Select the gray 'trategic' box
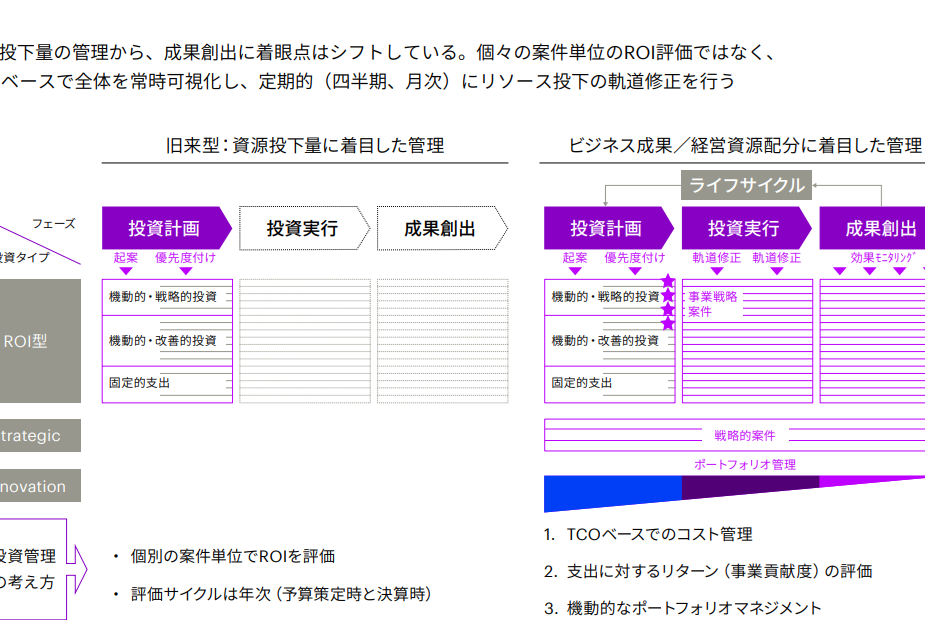This screenshot has width=925, height=620. tap(40, 435)
